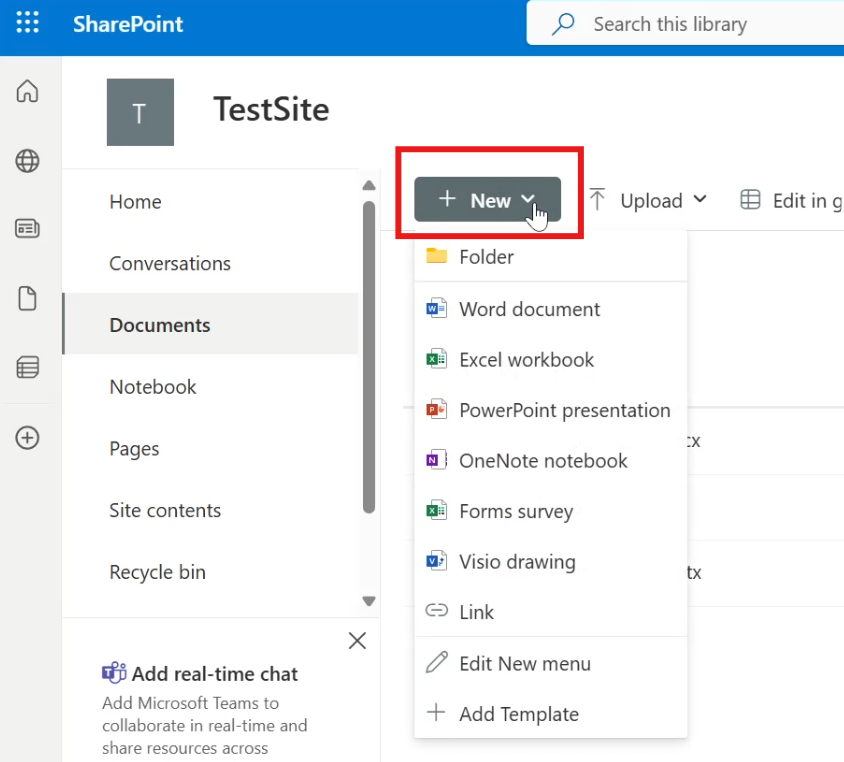Open My sites globe icon
Screen dimensions: 844x762
(27, 161)
